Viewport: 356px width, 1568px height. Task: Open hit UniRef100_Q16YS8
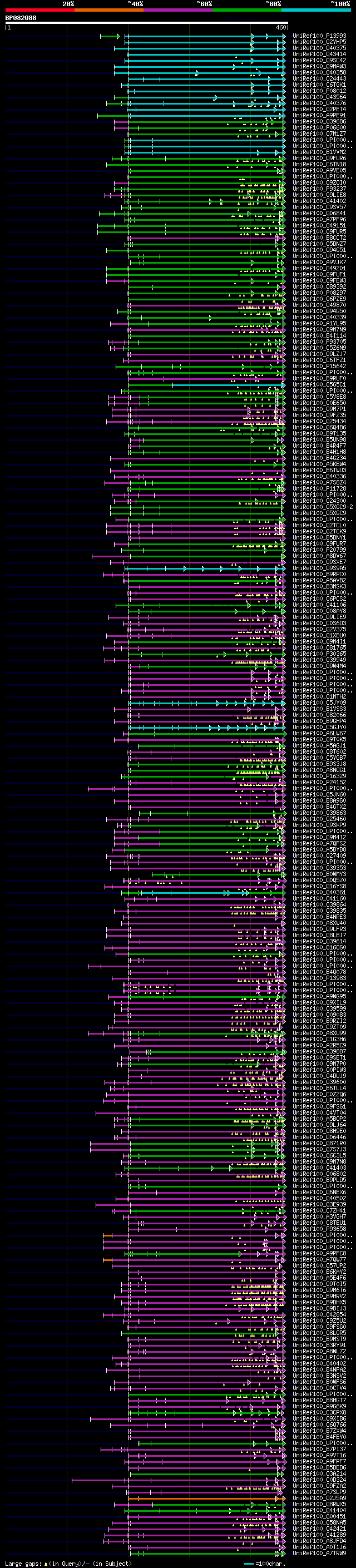[319, 886]
